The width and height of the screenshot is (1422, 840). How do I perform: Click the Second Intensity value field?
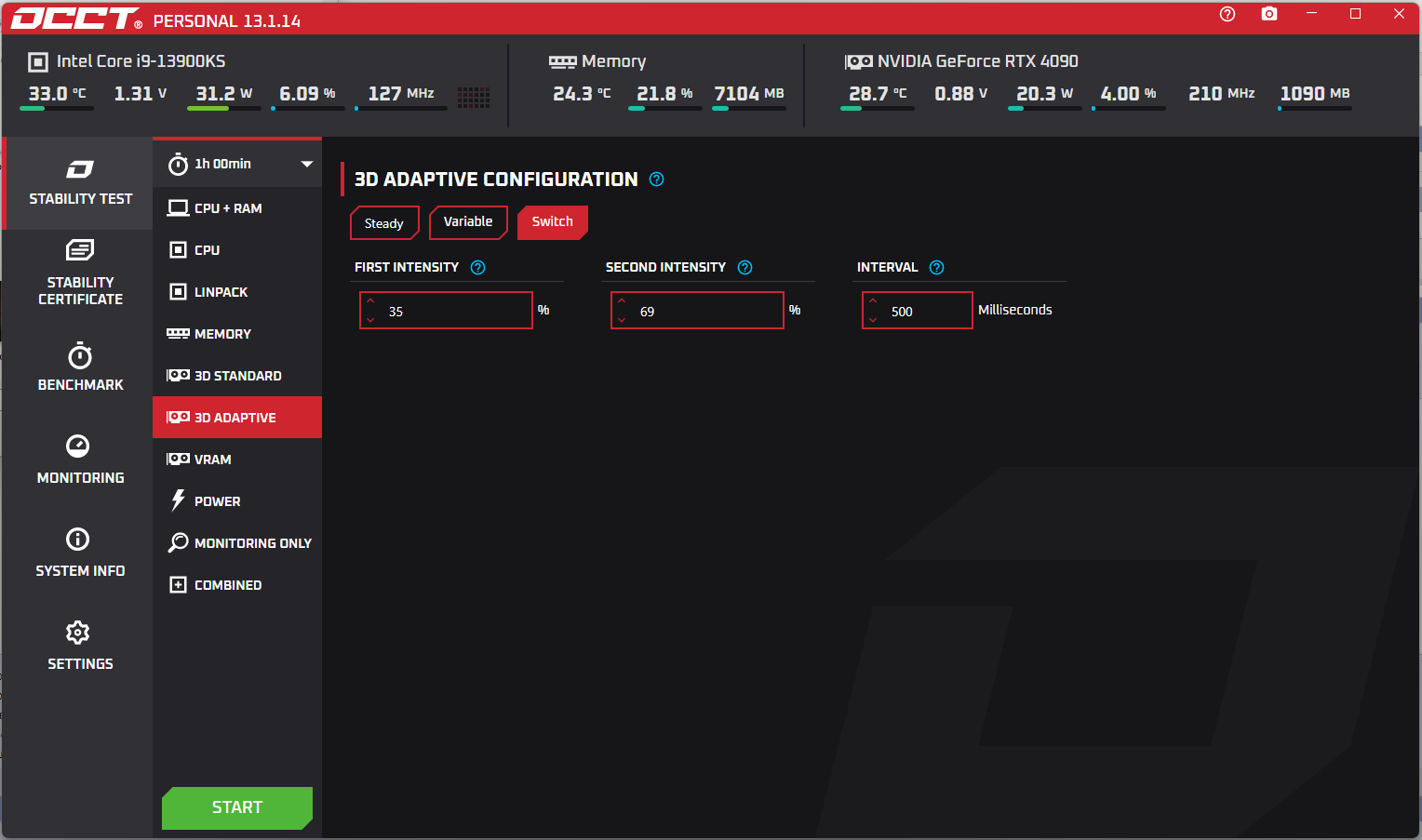pos(697,311)
